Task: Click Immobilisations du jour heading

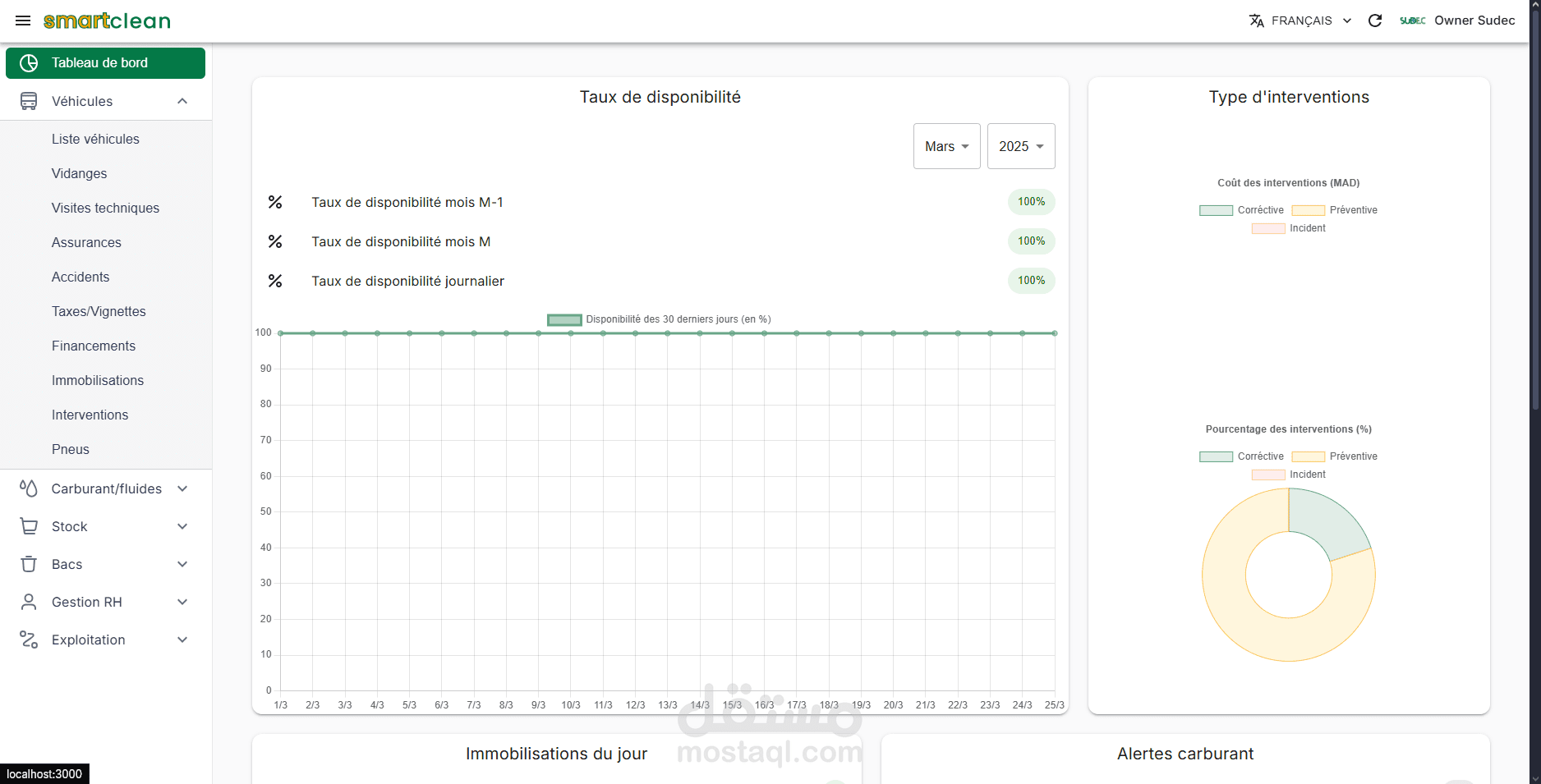Action: click(x=556, y=754)
